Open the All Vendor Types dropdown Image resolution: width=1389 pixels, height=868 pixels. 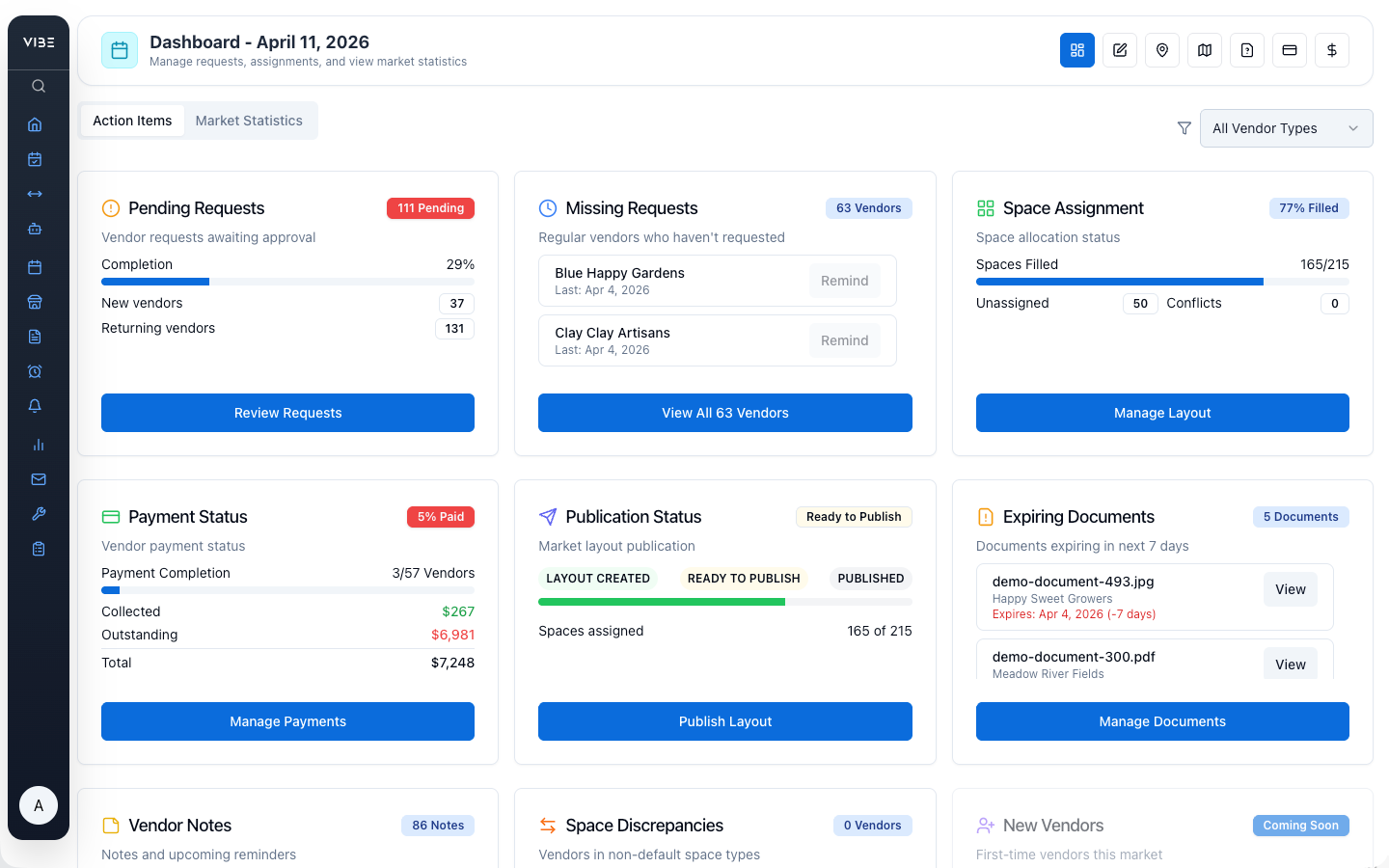click(1286, 127)
